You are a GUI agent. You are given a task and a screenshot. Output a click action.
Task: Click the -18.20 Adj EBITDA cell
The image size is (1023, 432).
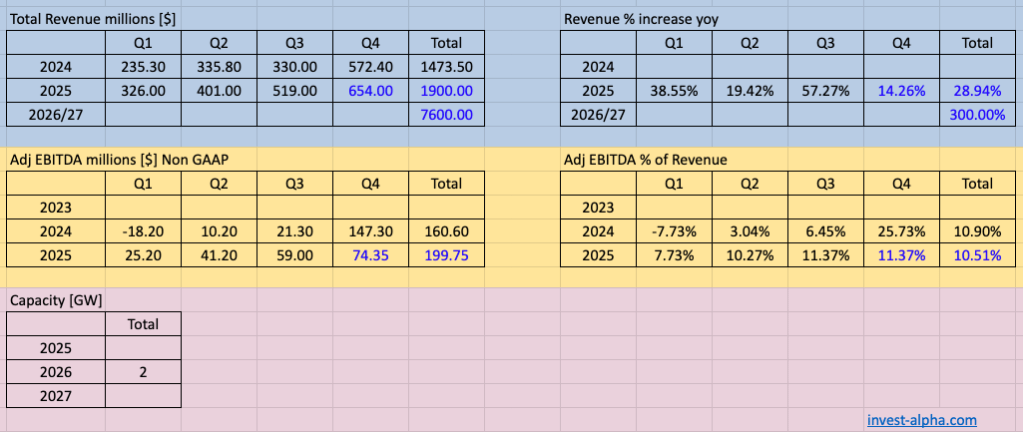tap(144, 230)
